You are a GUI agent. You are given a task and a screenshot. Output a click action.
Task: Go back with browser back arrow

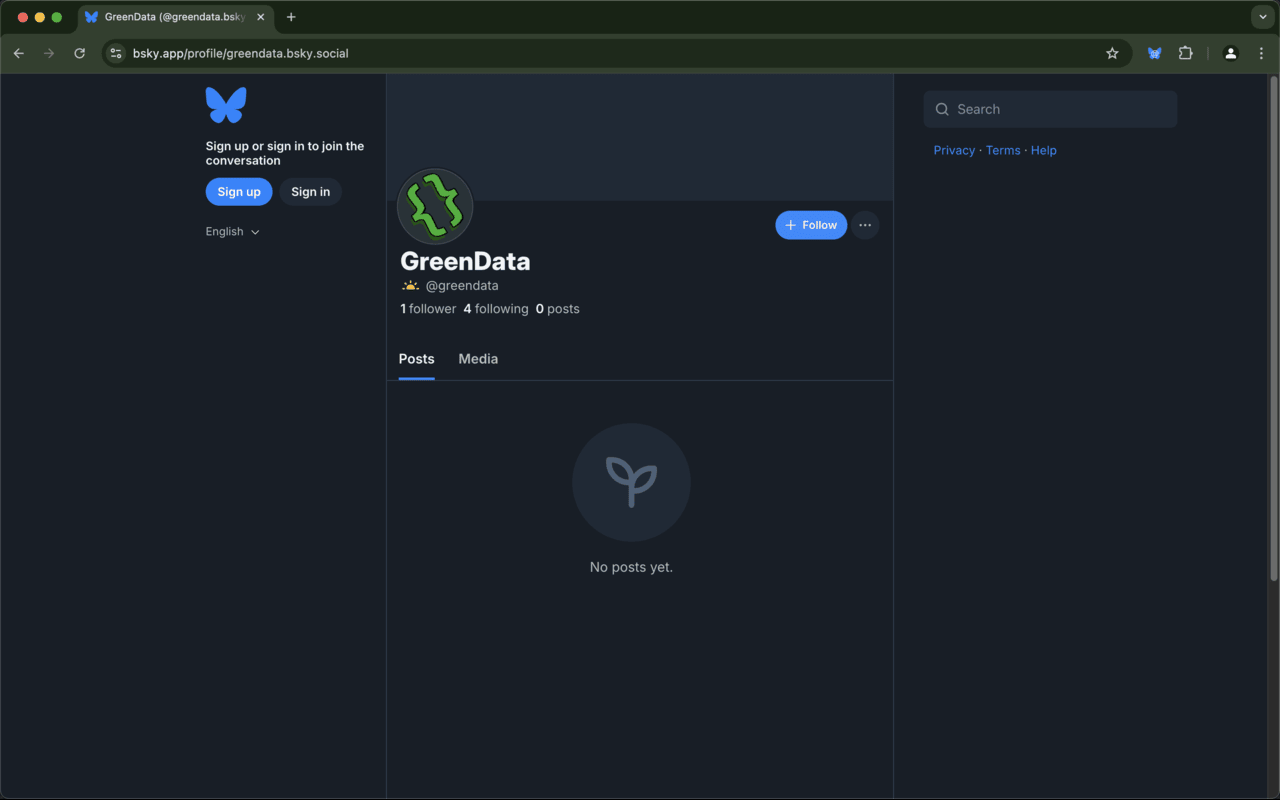coord(19,53)
